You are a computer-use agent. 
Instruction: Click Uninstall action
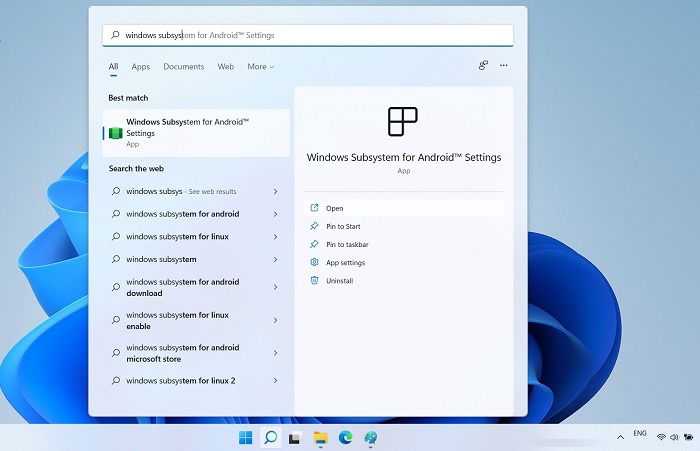[339, 281]
